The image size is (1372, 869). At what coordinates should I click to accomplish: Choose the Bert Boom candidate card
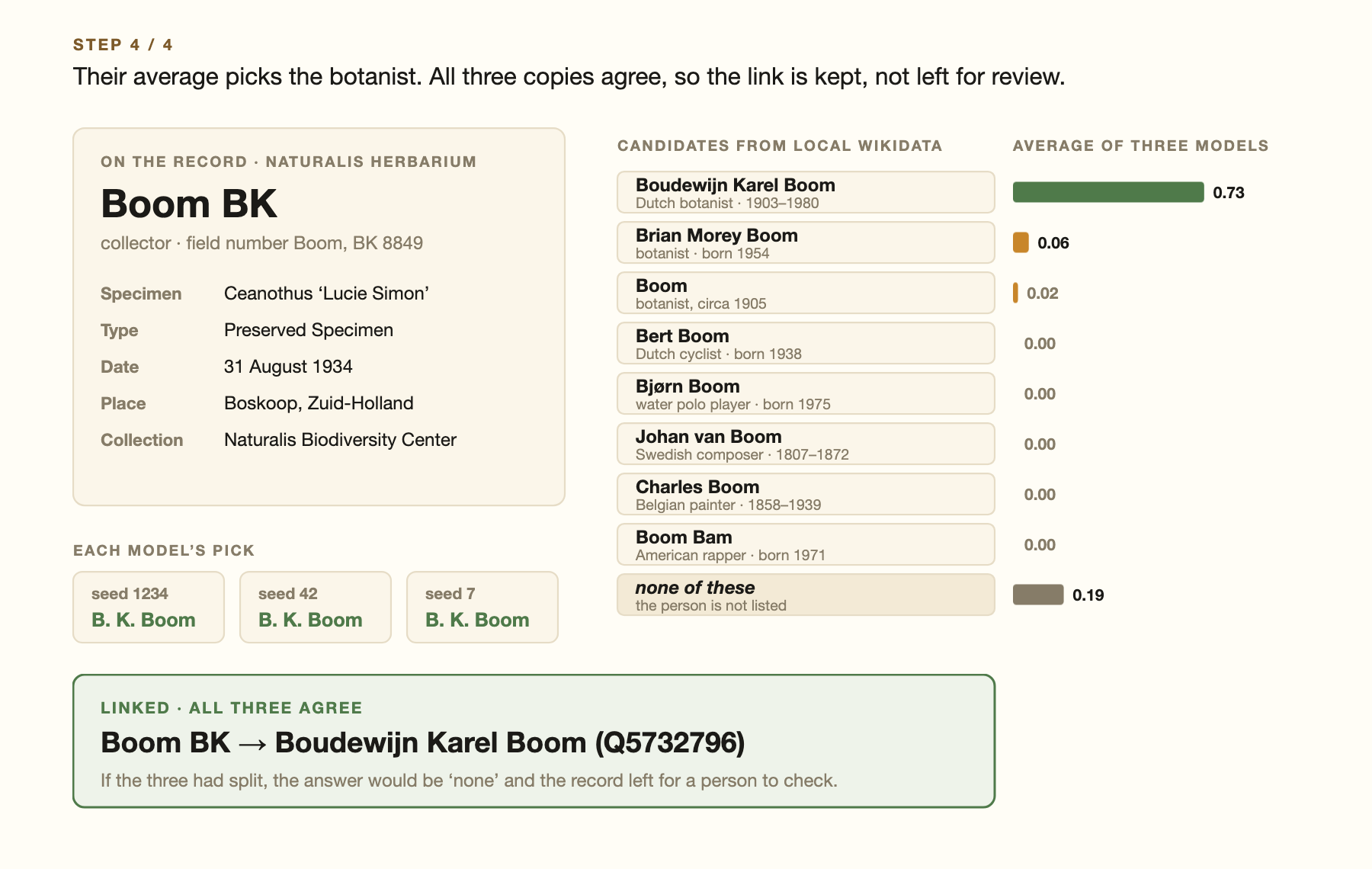(806, 343)
